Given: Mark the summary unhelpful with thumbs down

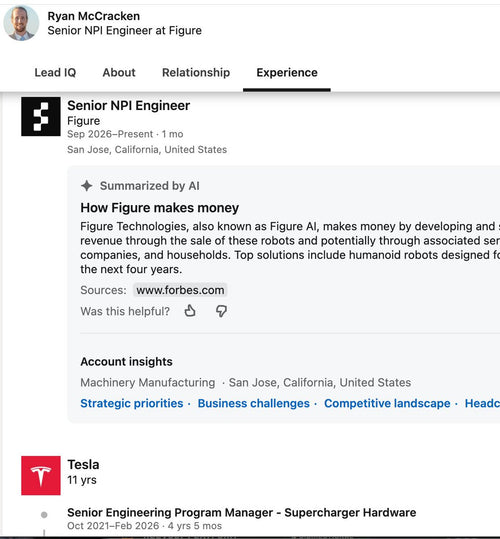Looking at the screenshot, I should (x=221, y=311).
